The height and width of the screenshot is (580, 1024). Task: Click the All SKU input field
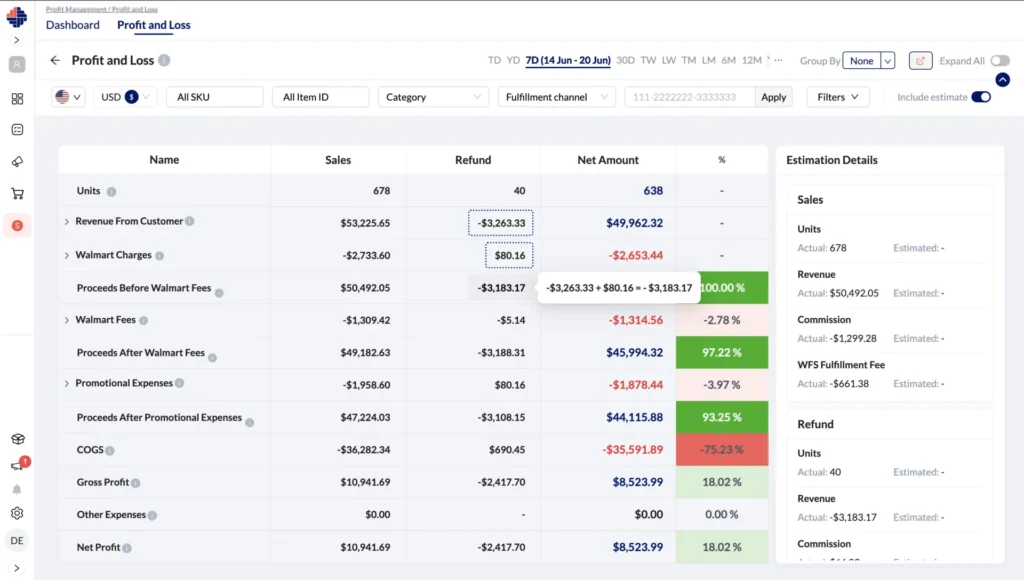(x=215, y=97)
